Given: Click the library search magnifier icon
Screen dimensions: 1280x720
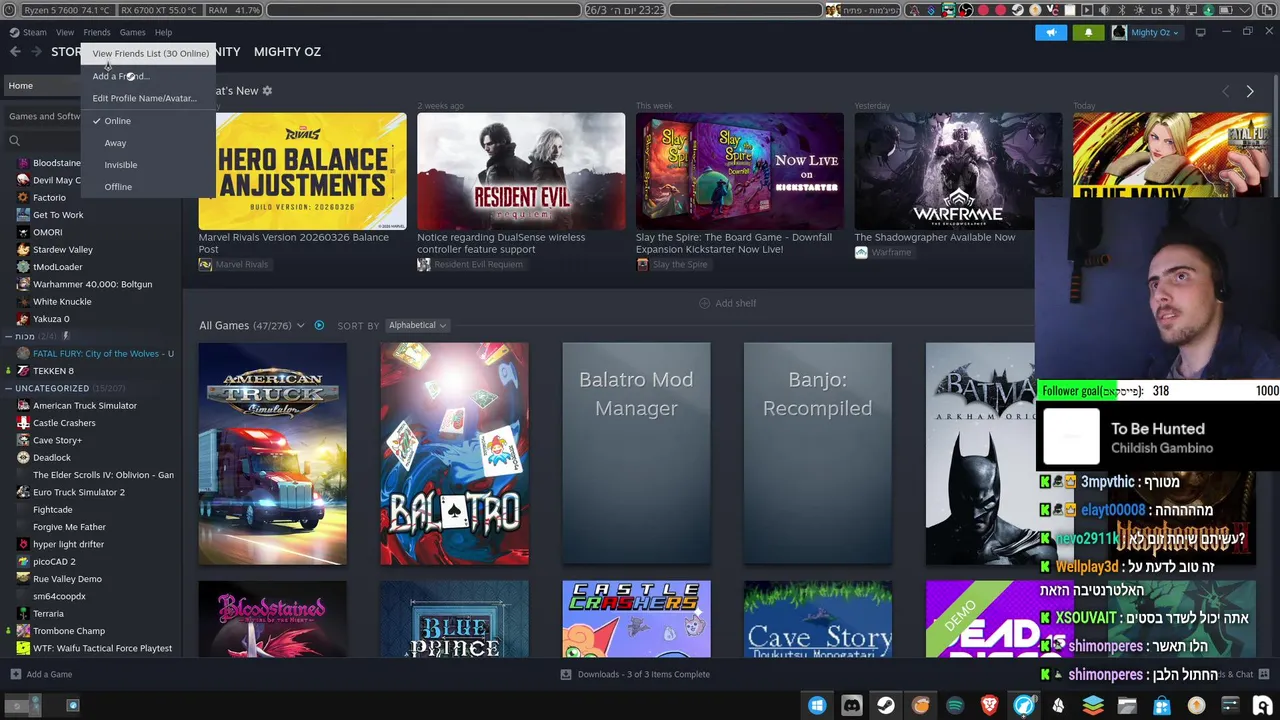Looking at the screenshot, I should tap(14, 141).
